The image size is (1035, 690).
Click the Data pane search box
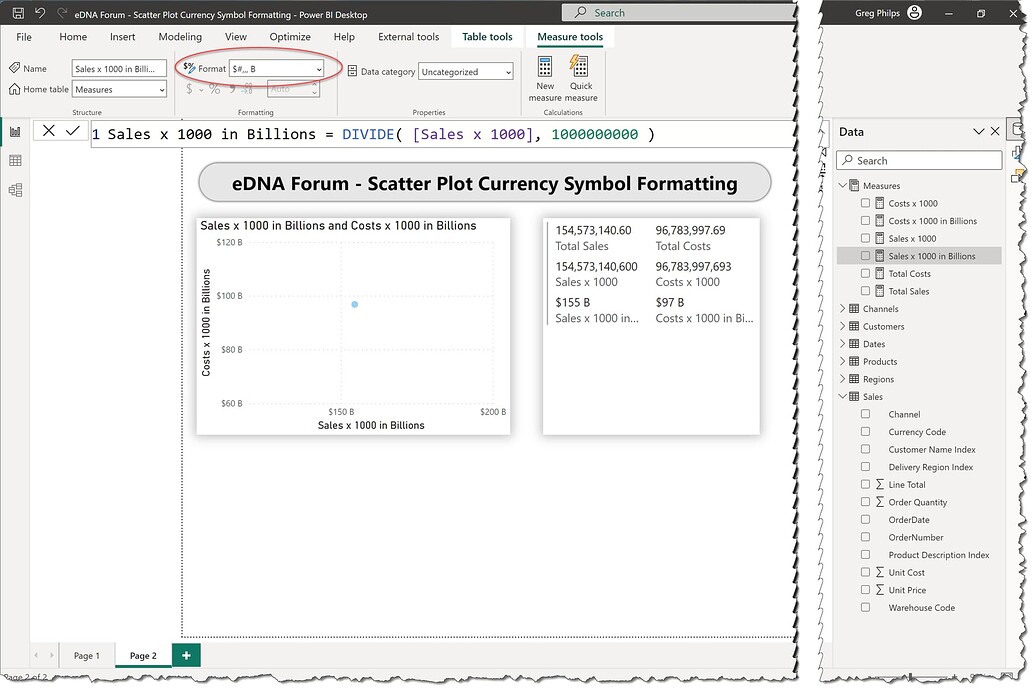point(918,160)
